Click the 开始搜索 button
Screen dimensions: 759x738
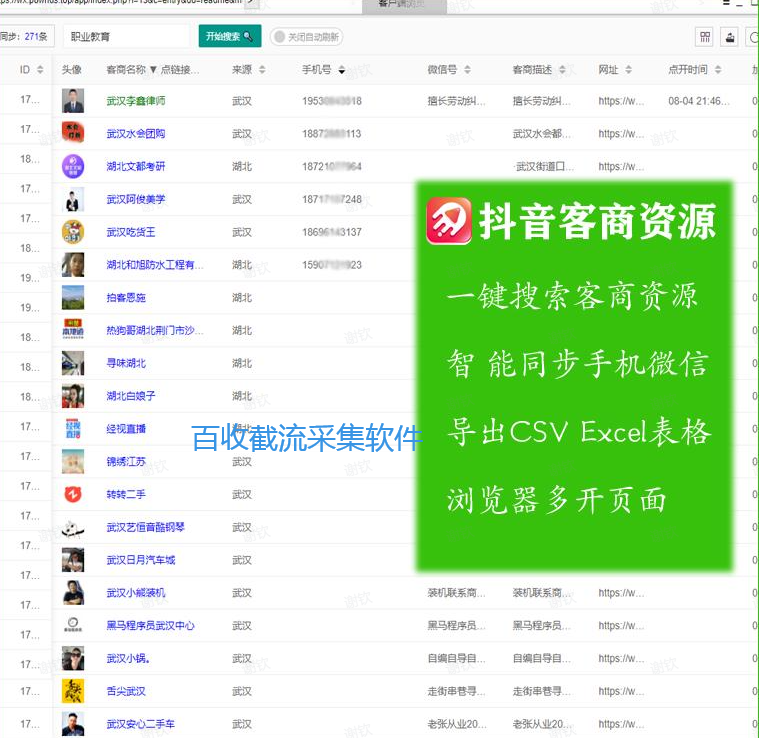coord(230,36)
